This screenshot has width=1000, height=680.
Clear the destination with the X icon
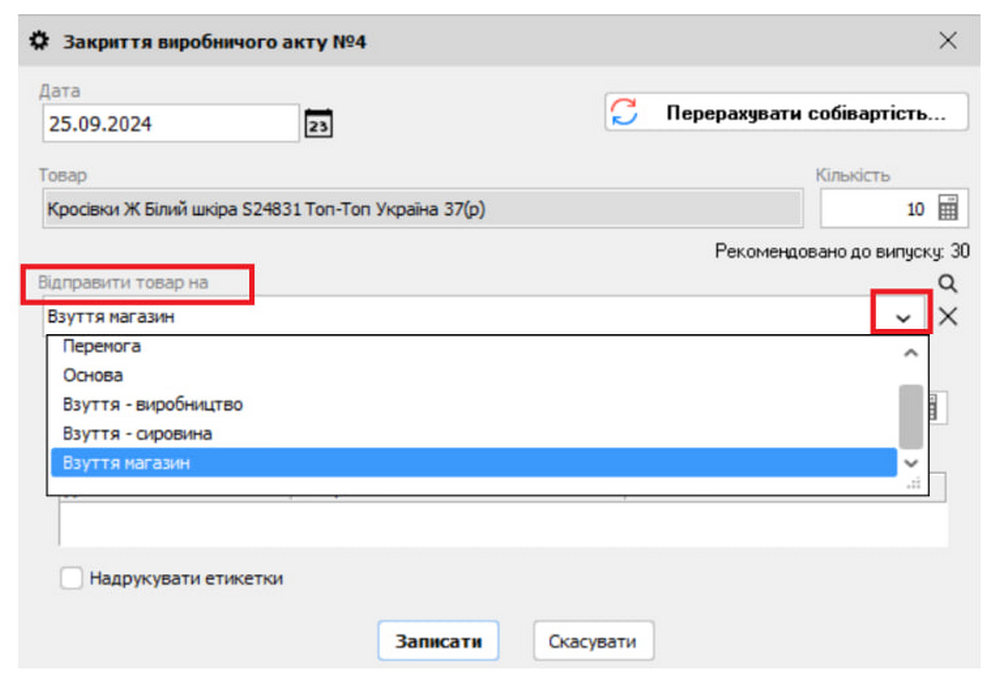[x=946, y=316]
